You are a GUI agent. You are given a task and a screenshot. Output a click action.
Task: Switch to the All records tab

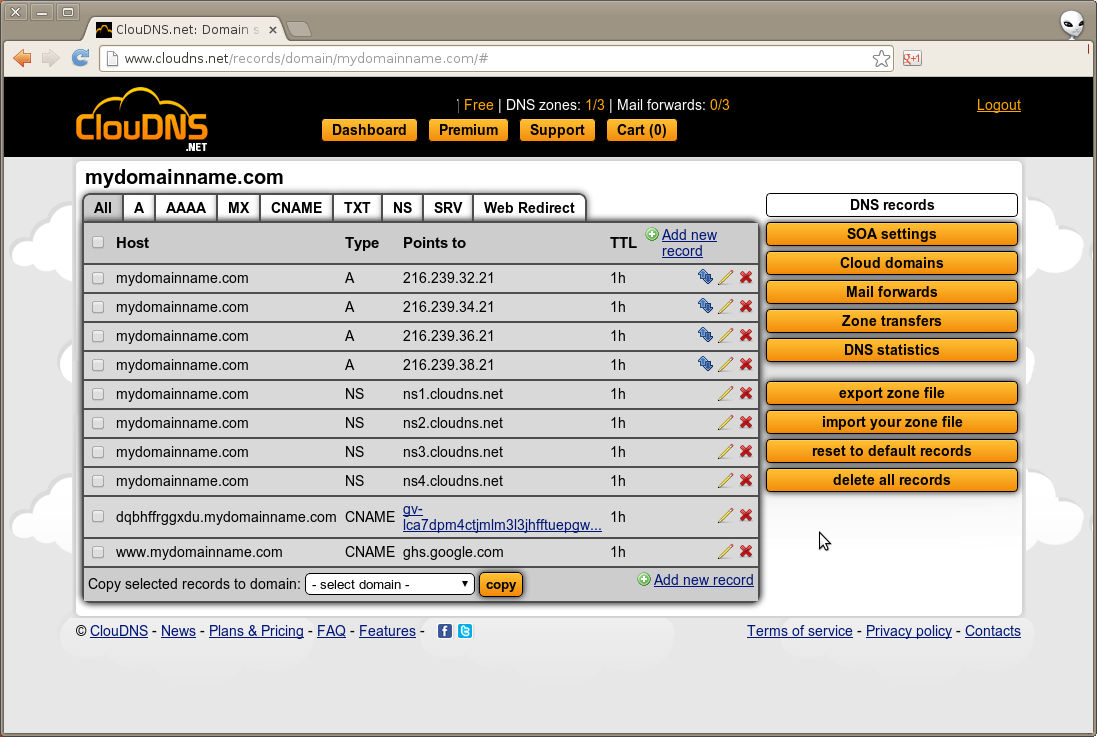(103, 208)
